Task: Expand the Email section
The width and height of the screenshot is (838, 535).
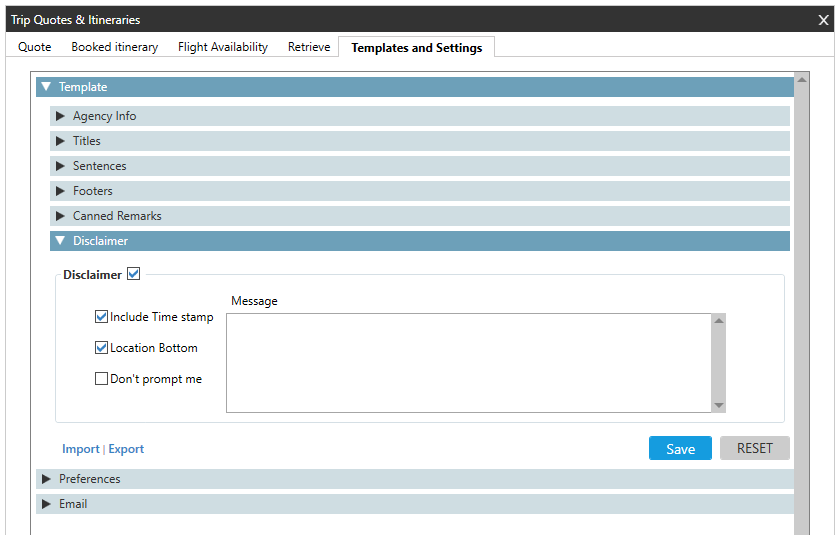Action: pos(46,504)
